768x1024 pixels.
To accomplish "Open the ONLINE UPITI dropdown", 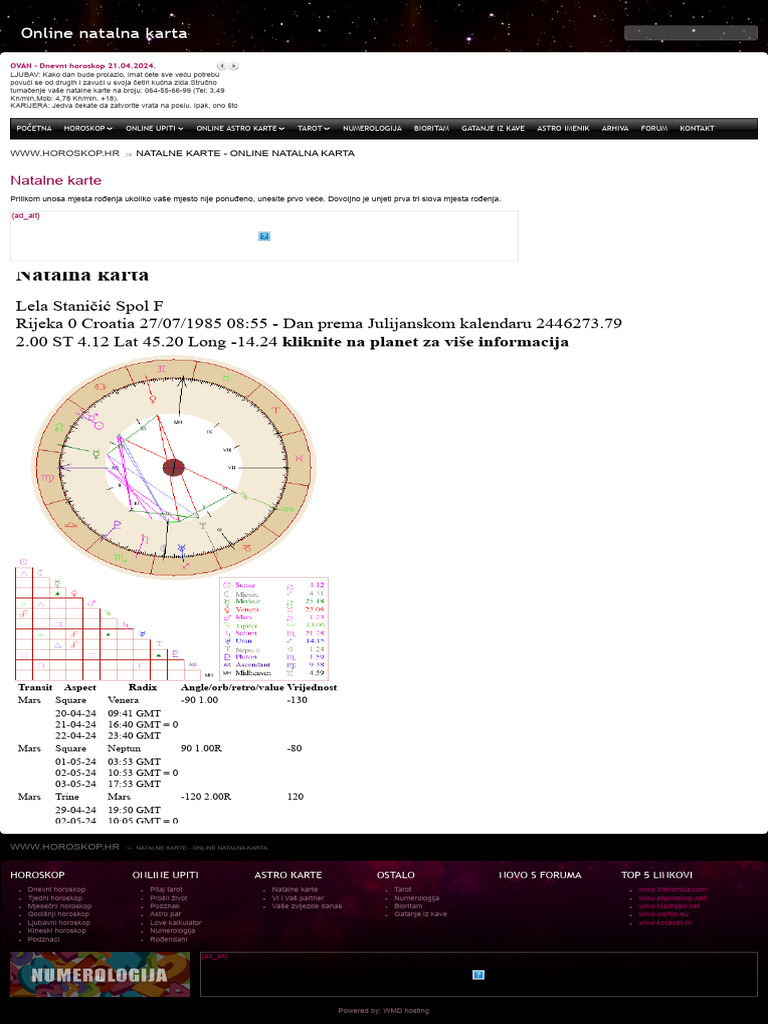I will coord(154,129).
